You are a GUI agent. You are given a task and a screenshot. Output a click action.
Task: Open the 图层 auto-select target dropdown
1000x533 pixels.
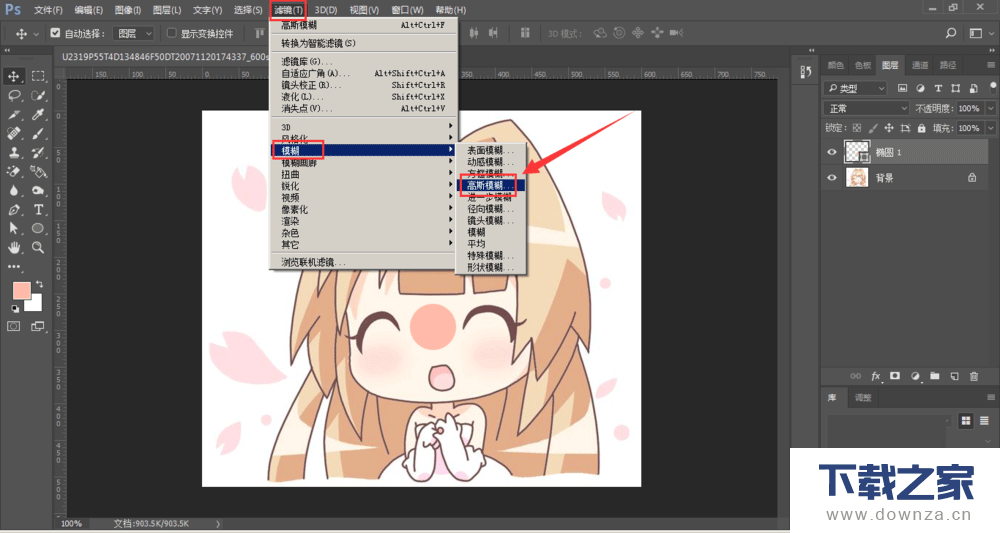(x=133, y=33)
